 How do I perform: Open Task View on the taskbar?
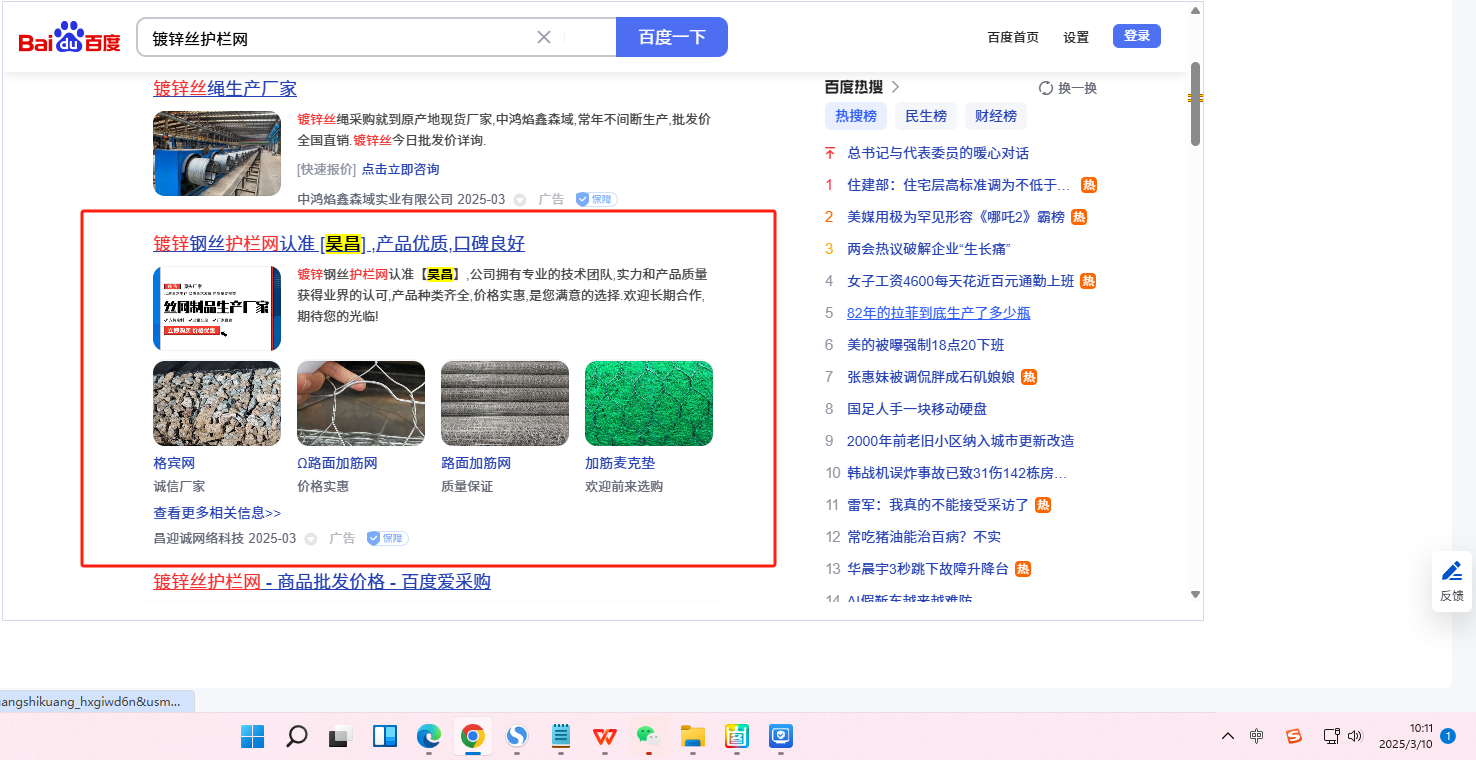[x=341, y=737]
